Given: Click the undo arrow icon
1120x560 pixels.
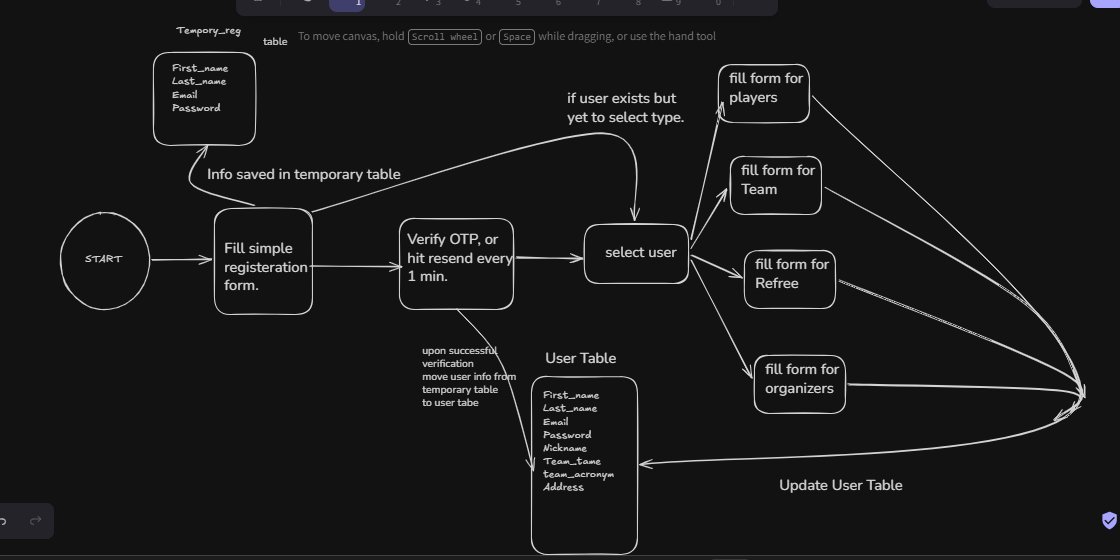Looking at the screenshot, I should [x=3, y=521].
